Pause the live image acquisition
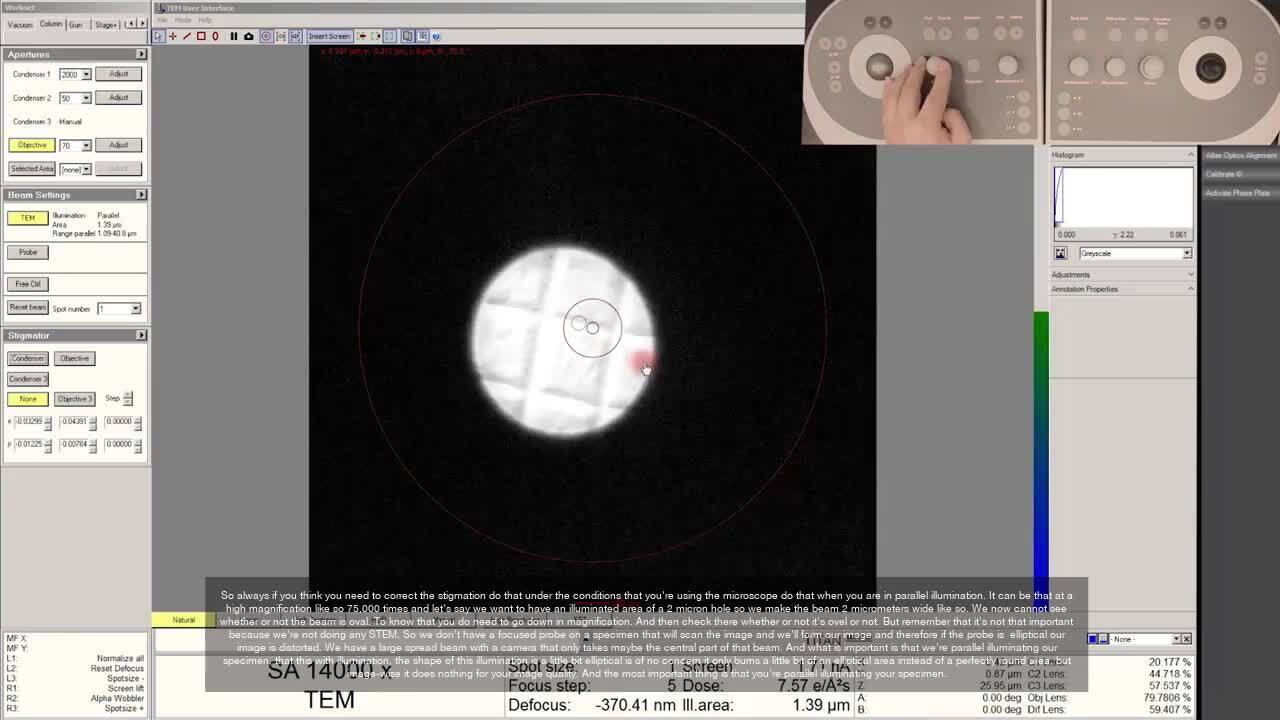The height and width of the screenshot is (720, 1280). [x=234, y=36]
